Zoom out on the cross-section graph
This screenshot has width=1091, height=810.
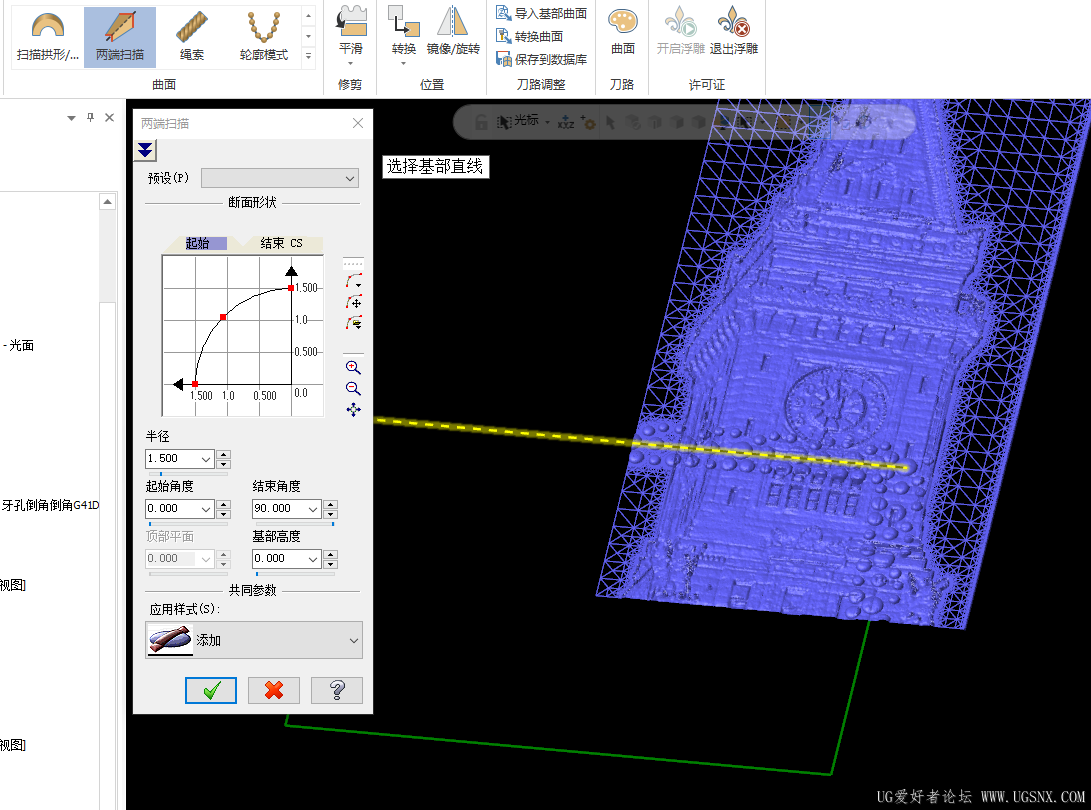(x=353, y=388)
